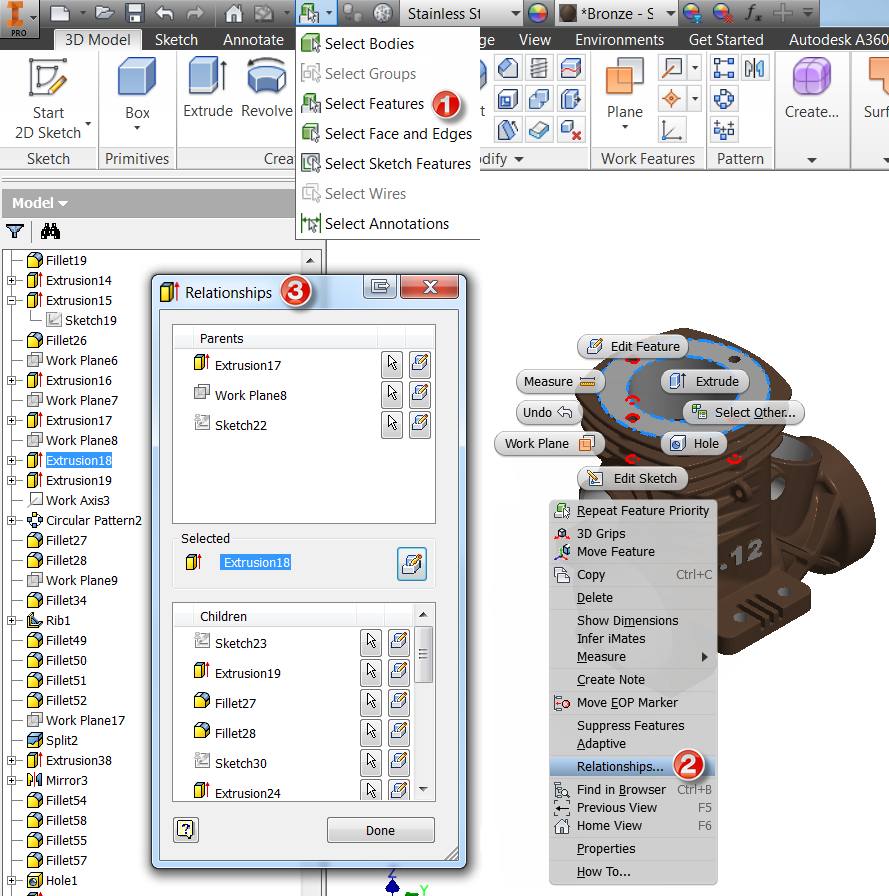The height and width of the screenshot is (896, 889).
Task: Expand the Circular Pattern2 node
Action: (x=11, y=521)
